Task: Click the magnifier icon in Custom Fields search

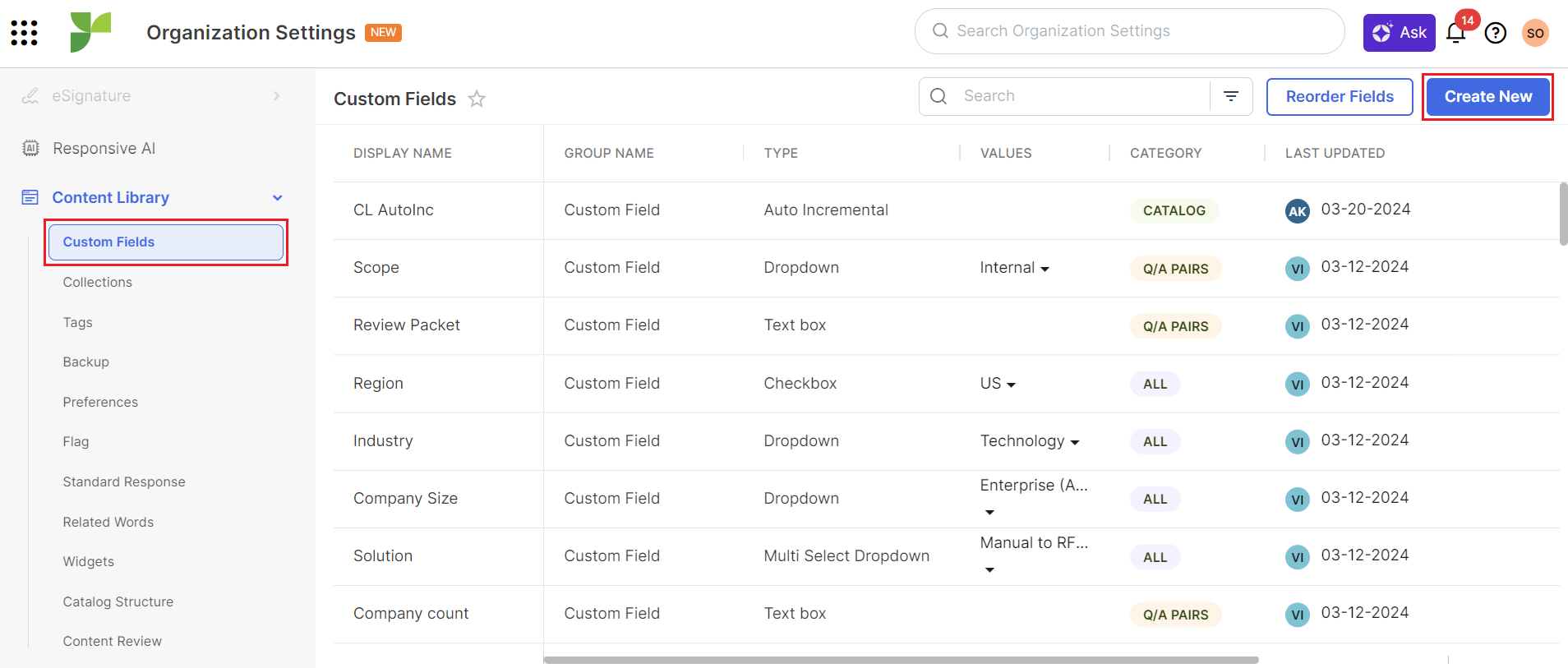Action: (938, 96)
